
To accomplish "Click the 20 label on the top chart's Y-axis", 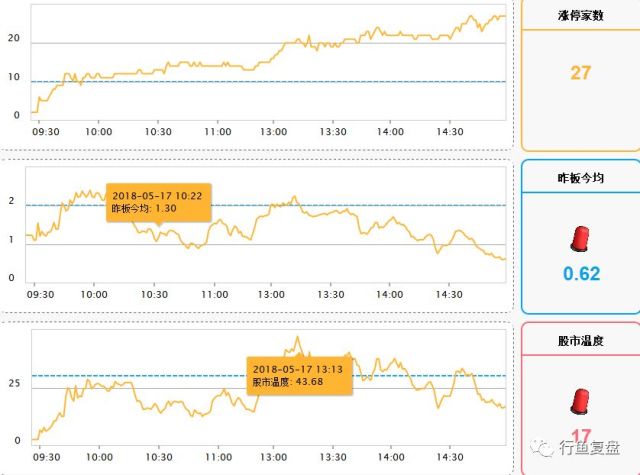I will click(14, 38).
